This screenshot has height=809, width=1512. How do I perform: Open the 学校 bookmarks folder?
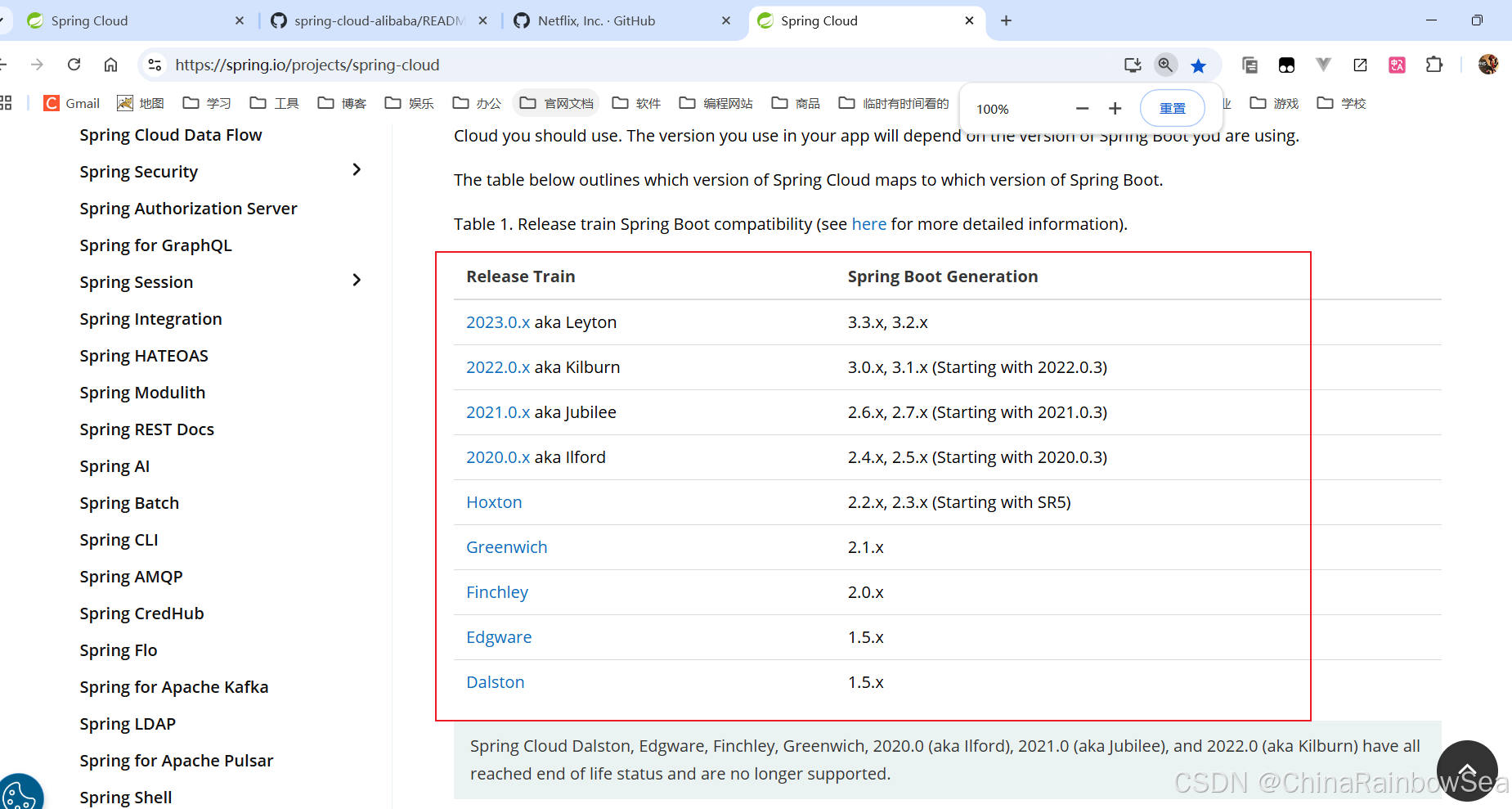pyautogui.click(x=1342, y=103)
